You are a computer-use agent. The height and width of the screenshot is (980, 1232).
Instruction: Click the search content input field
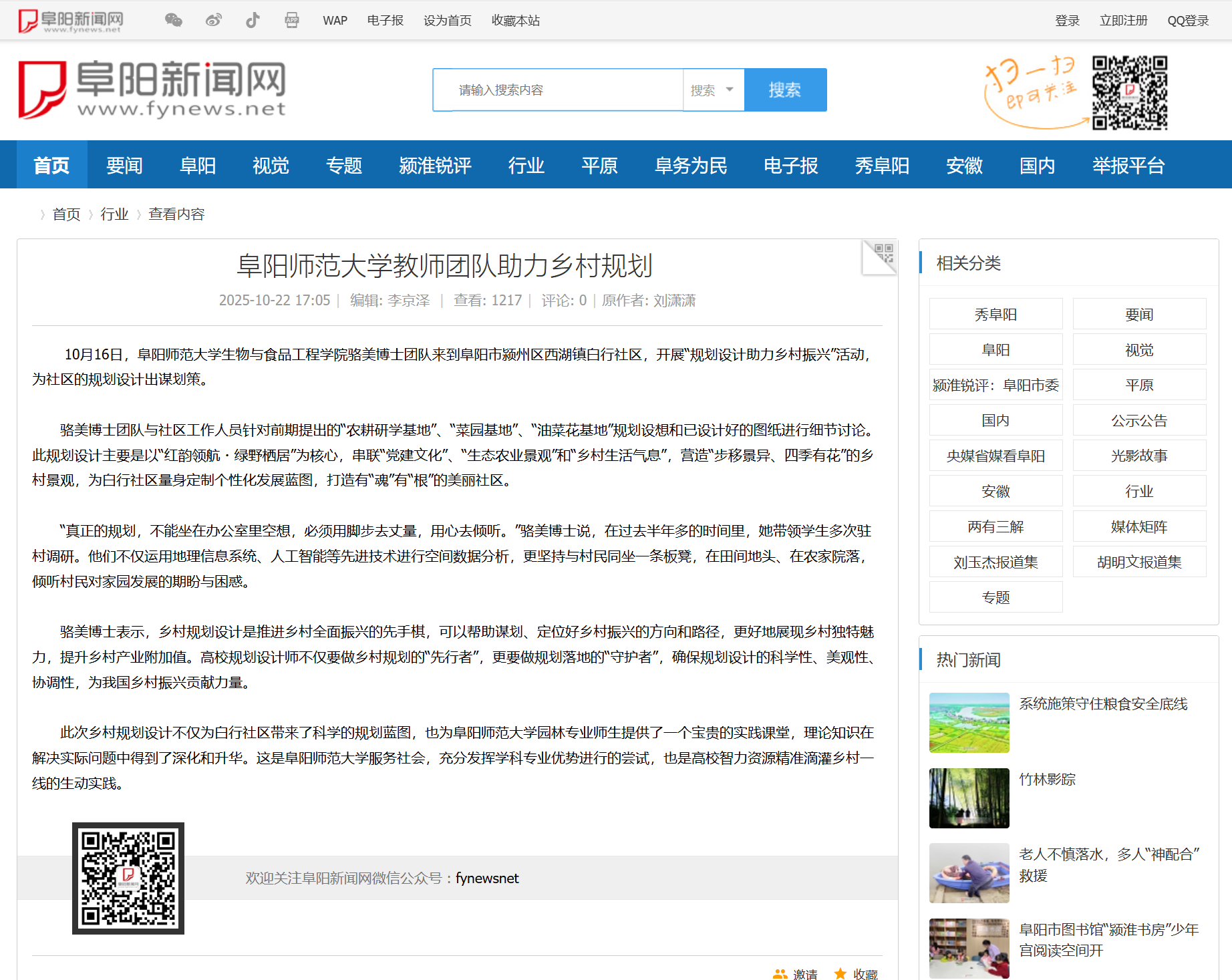coord(559,90)
